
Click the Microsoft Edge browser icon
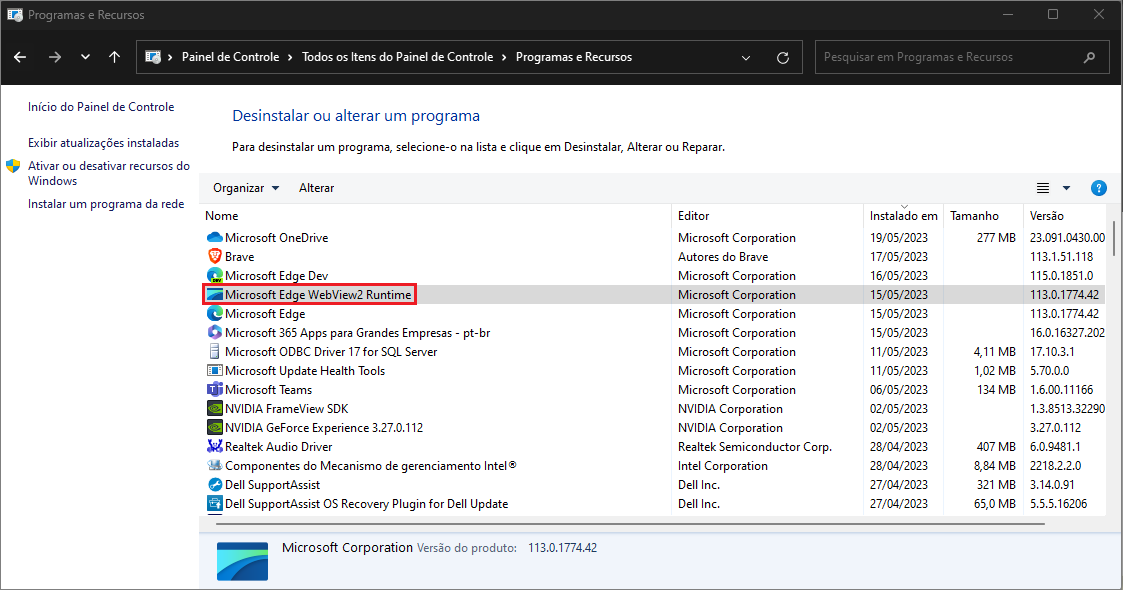click(214, 314)
